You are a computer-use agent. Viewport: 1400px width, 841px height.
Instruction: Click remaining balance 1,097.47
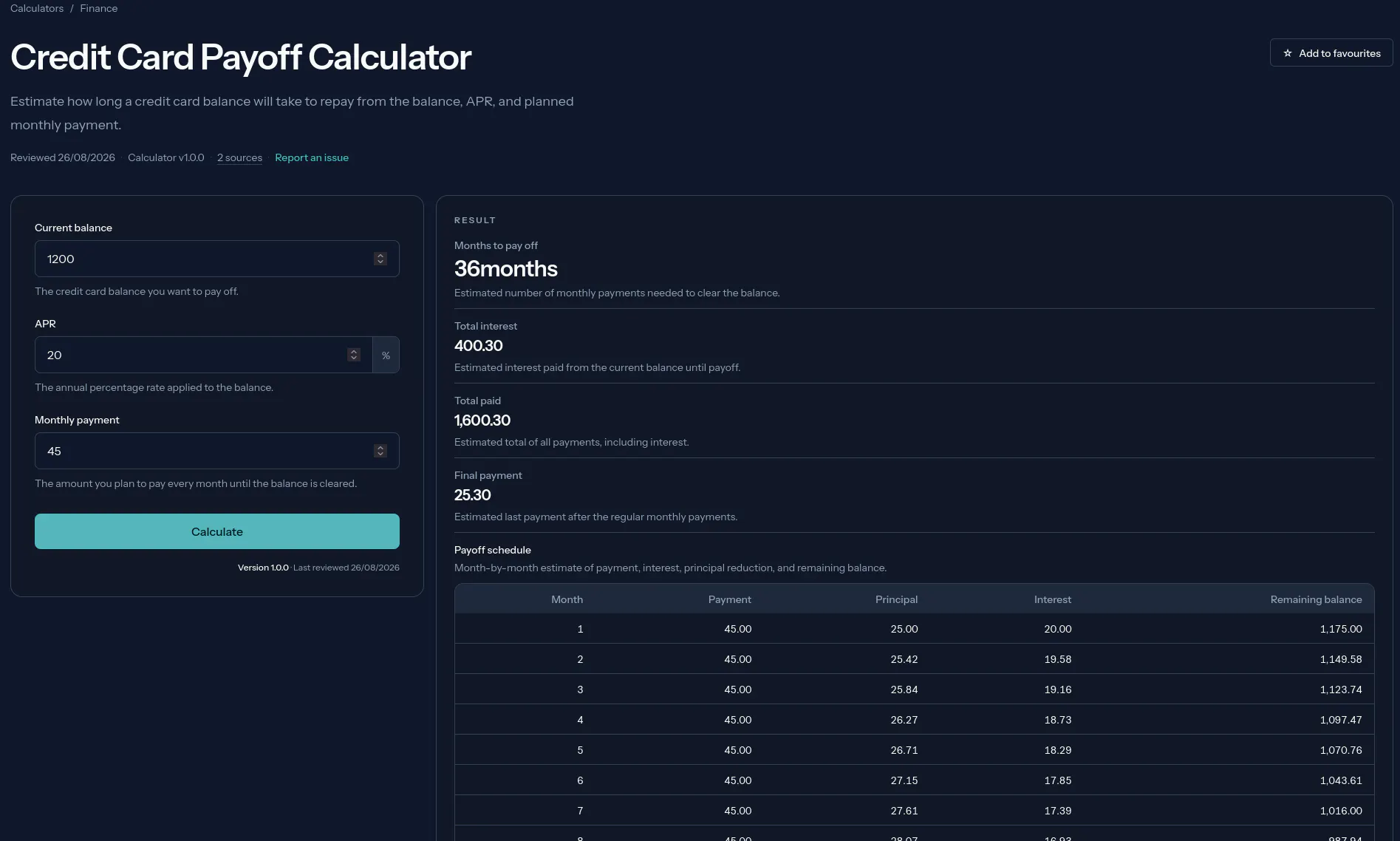point(1341,720)
